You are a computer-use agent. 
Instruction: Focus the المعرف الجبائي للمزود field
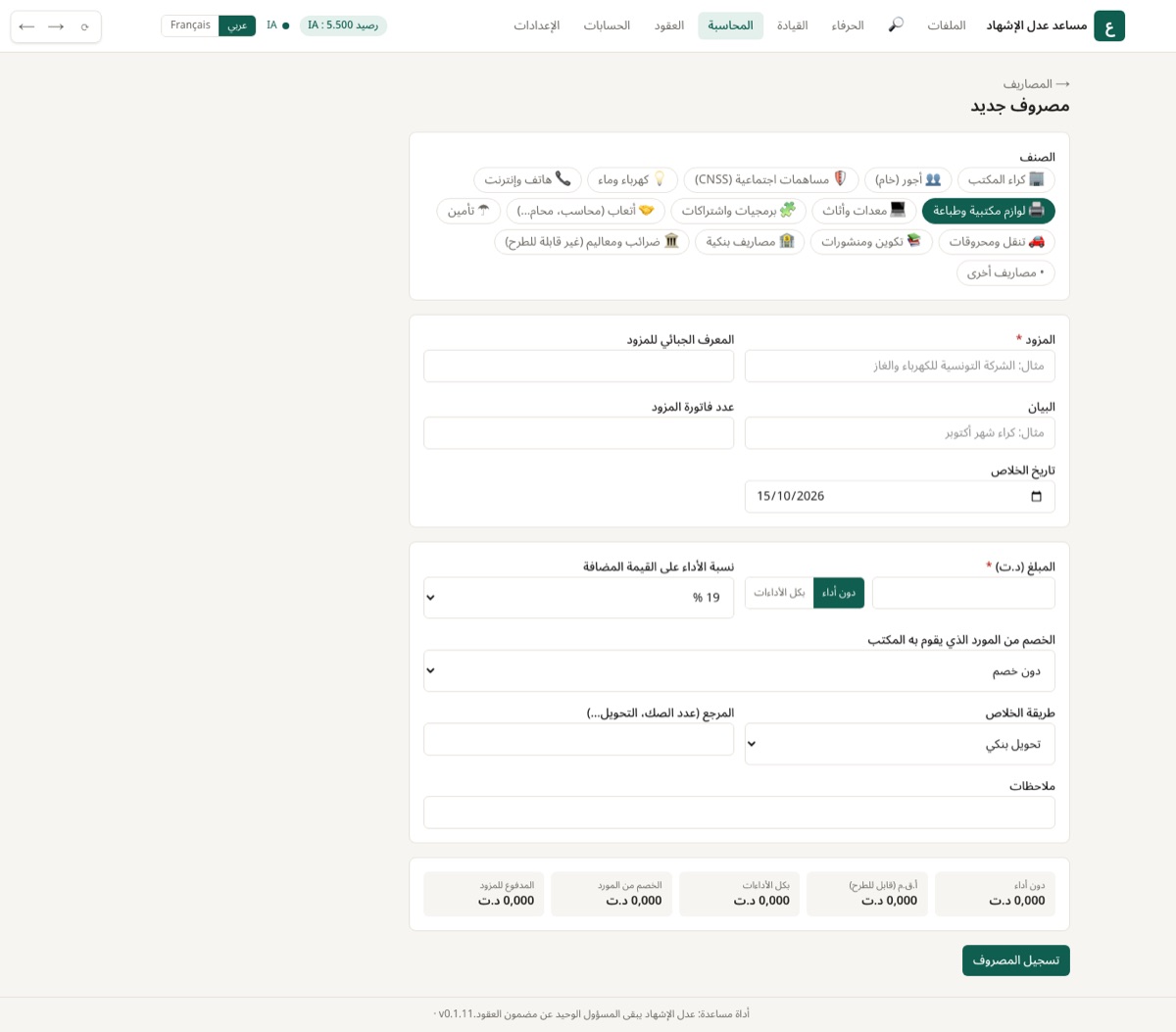(x=578, y=367)
